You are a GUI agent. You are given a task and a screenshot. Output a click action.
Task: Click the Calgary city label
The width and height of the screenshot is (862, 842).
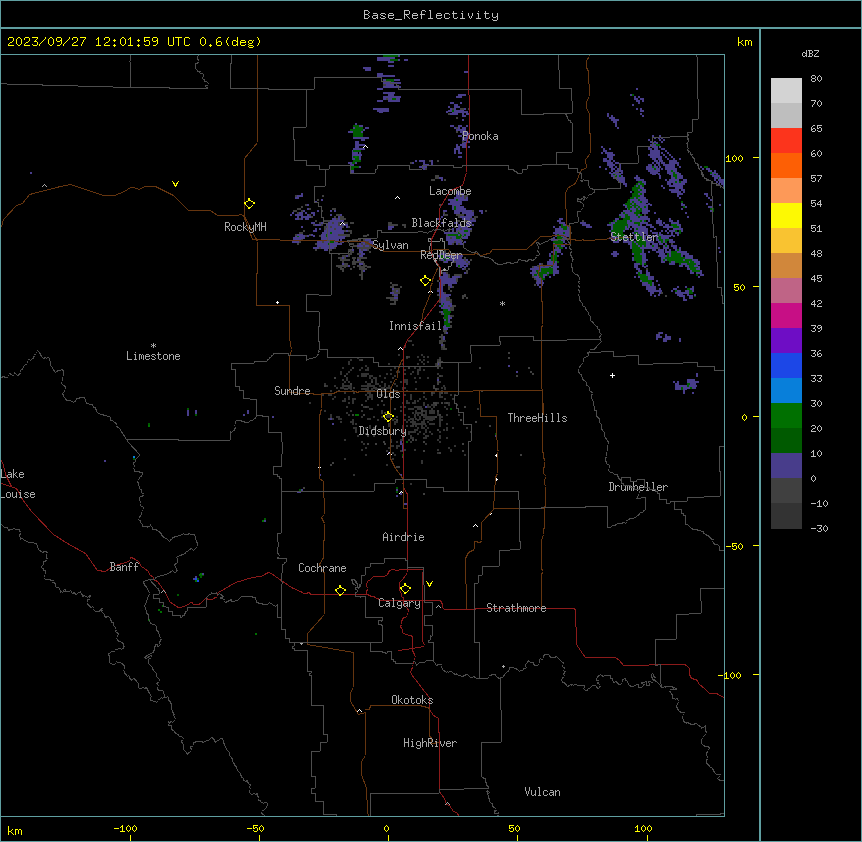click(x=399, y=603)
